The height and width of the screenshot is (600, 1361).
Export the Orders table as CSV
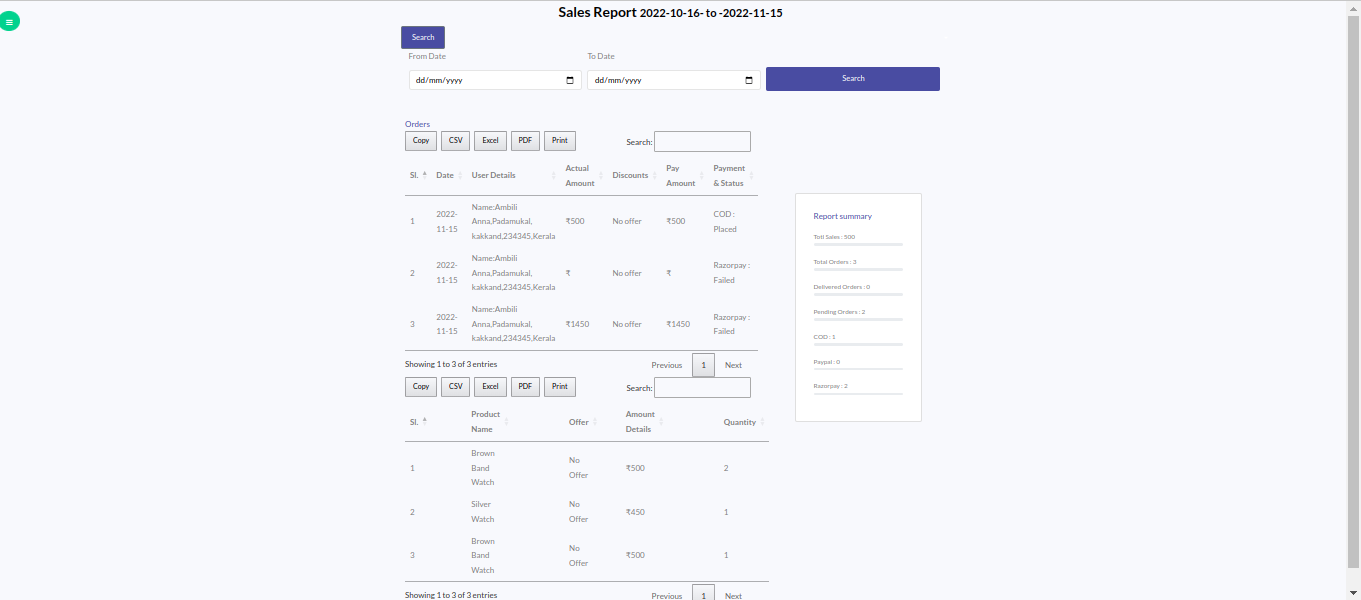tap(455, 140)
